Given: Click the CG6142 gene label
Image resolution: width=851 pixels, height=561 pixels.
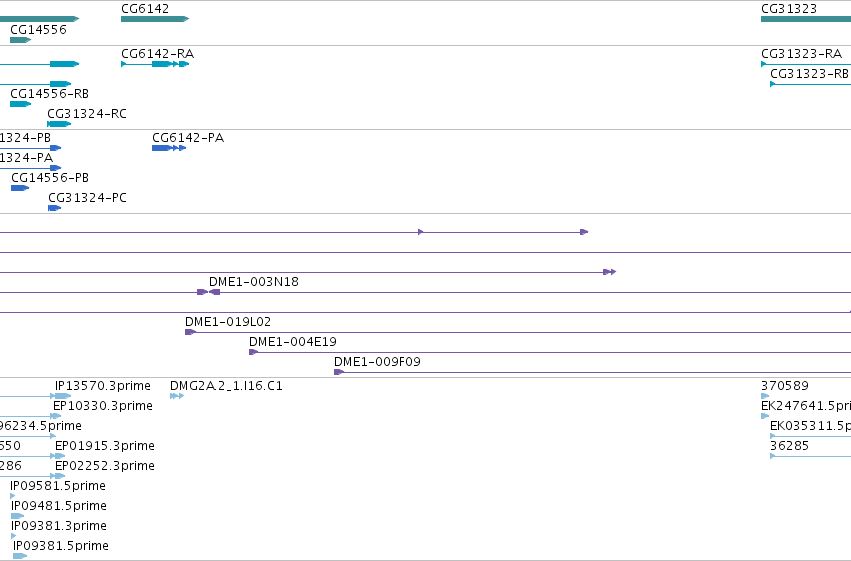Looking at the screenshot, I should point(145,9).
